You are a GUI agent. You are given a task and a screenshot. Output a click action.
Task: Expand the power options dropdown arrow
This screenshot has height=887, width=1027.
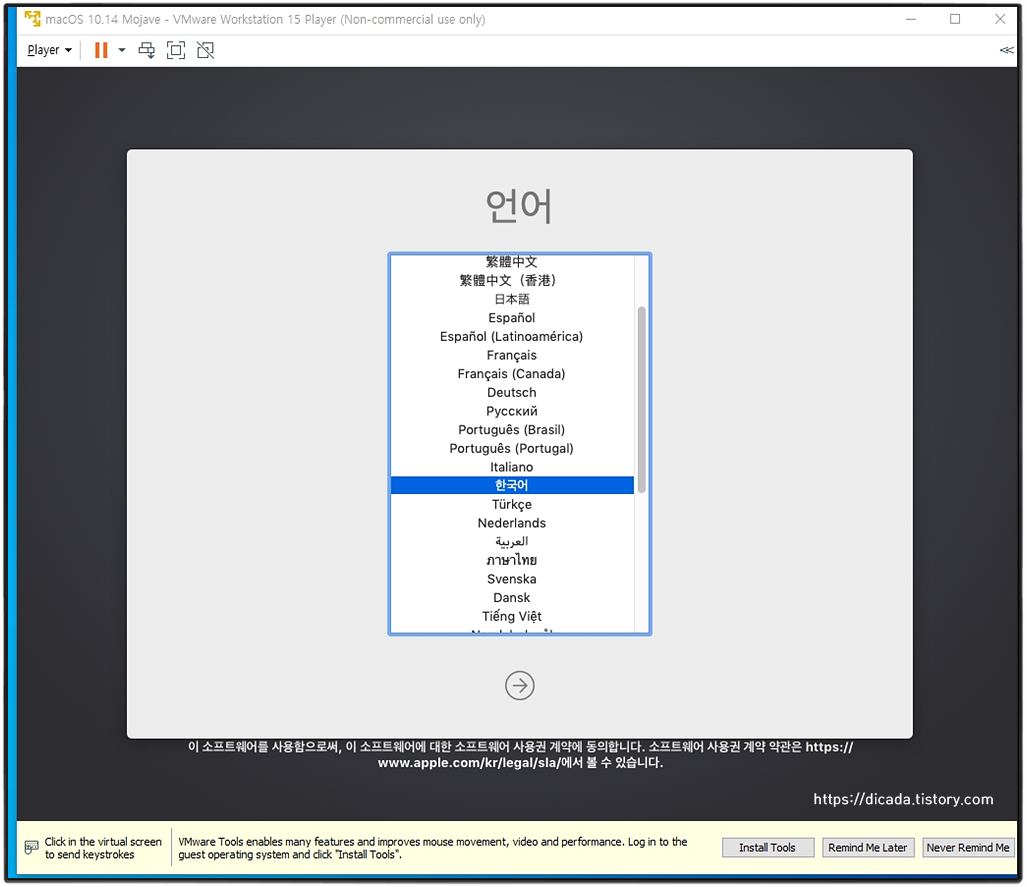click(x=122, y=50)
